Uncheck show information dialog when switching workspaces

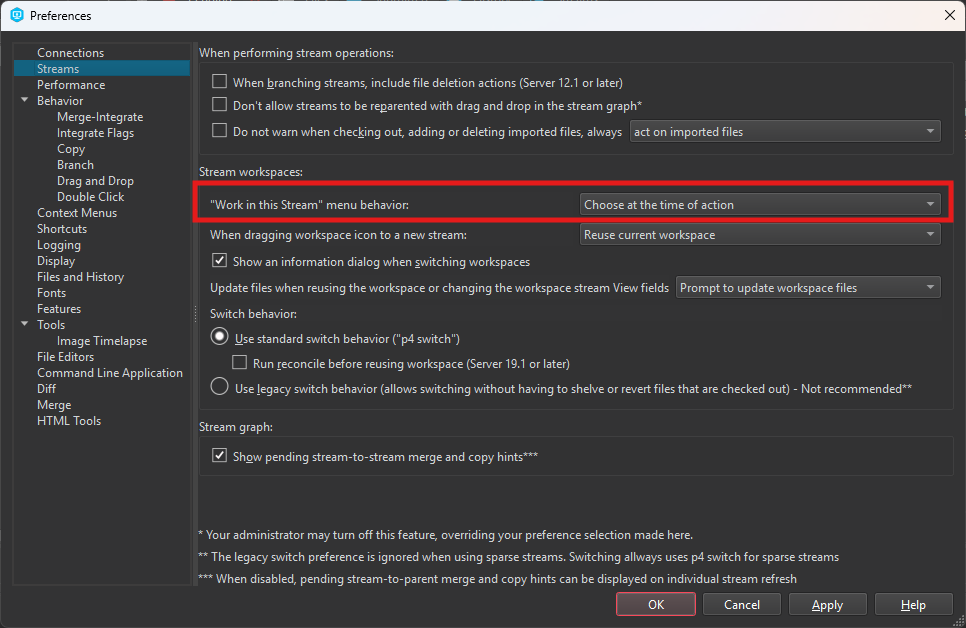coord(220,261)
